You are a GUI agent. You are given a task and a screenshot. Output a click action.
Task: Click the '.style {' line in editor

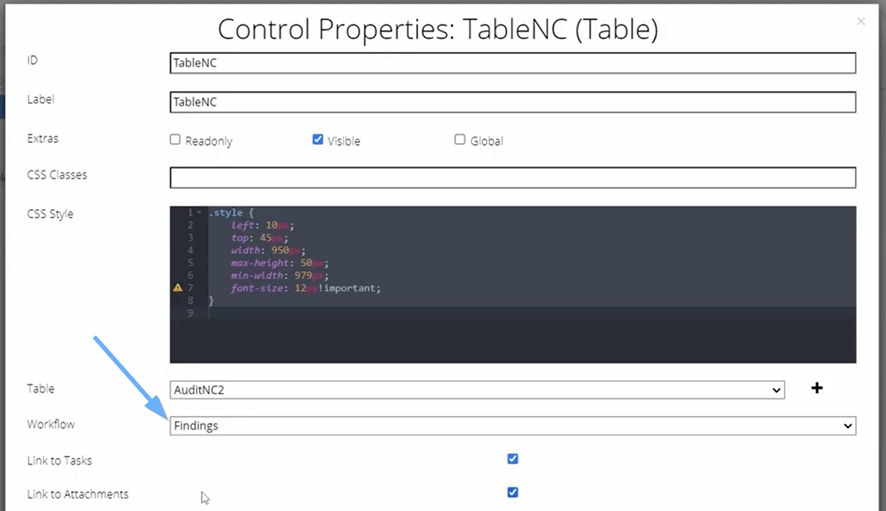(x=232, y=213)
